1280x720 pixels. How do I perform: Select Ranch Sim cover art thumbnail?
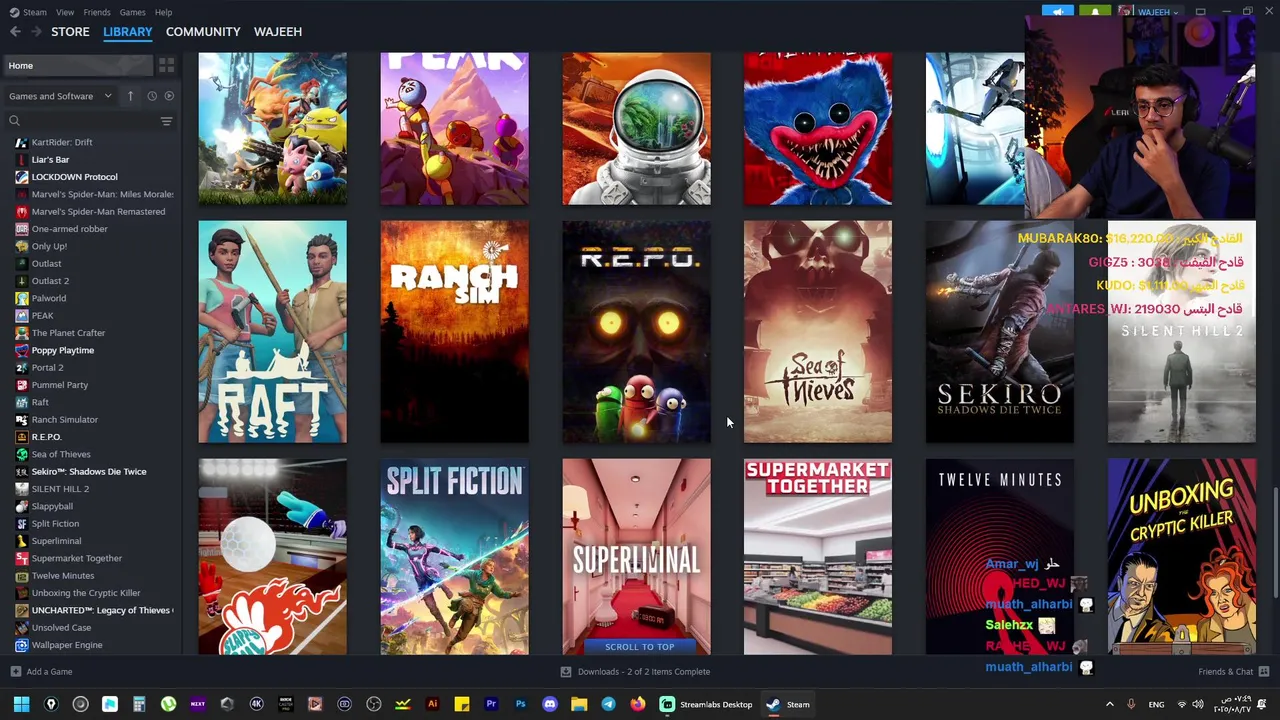tap(455, 332)
